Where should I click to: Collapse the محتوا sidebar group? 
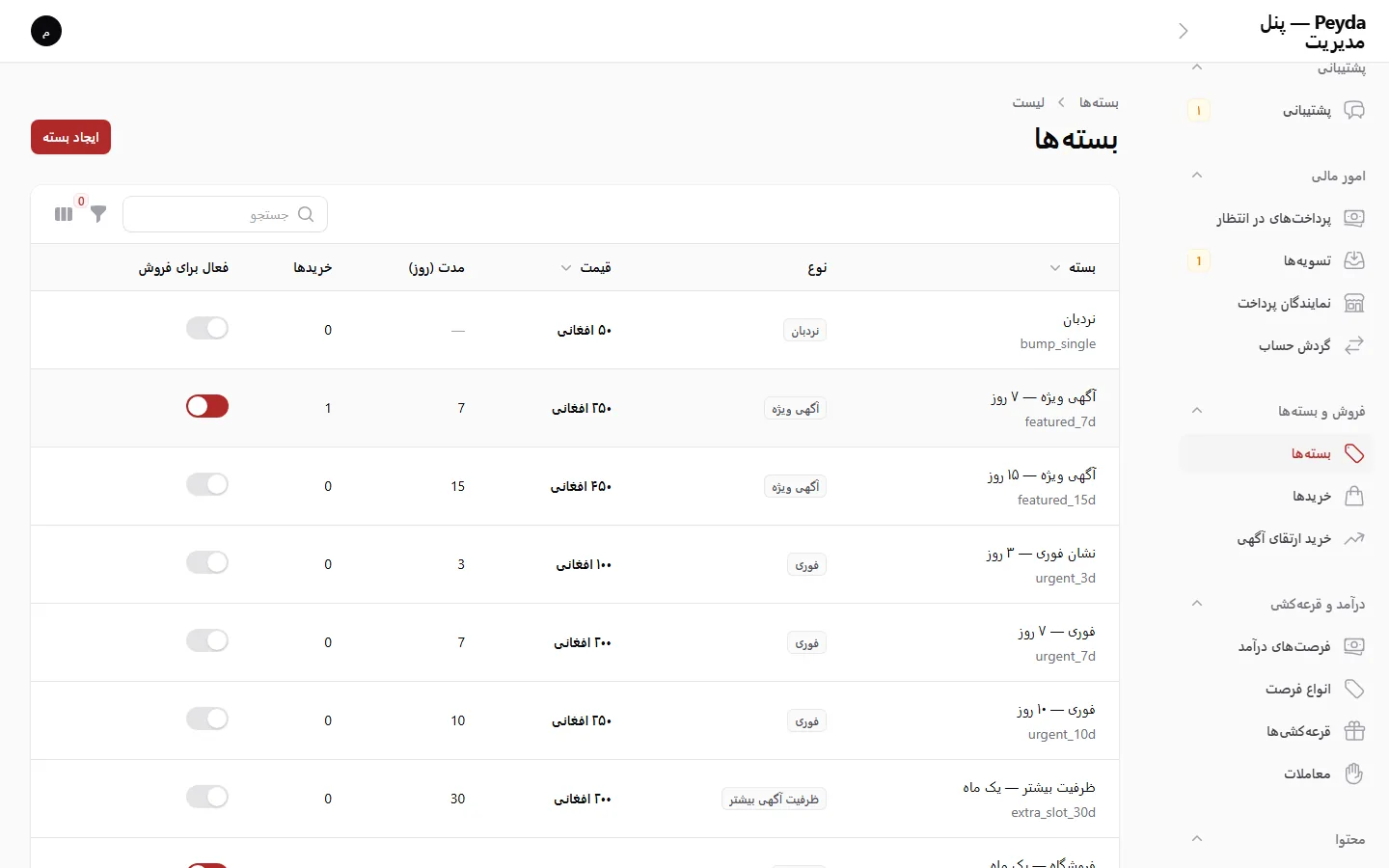1197,839
